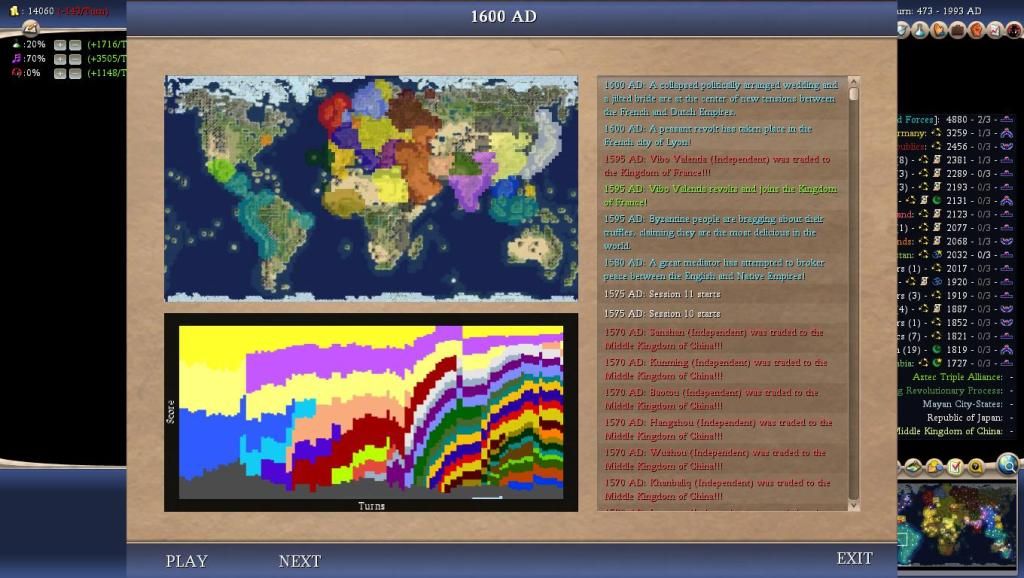Click the score graph over Turns

tap(371, 412)
